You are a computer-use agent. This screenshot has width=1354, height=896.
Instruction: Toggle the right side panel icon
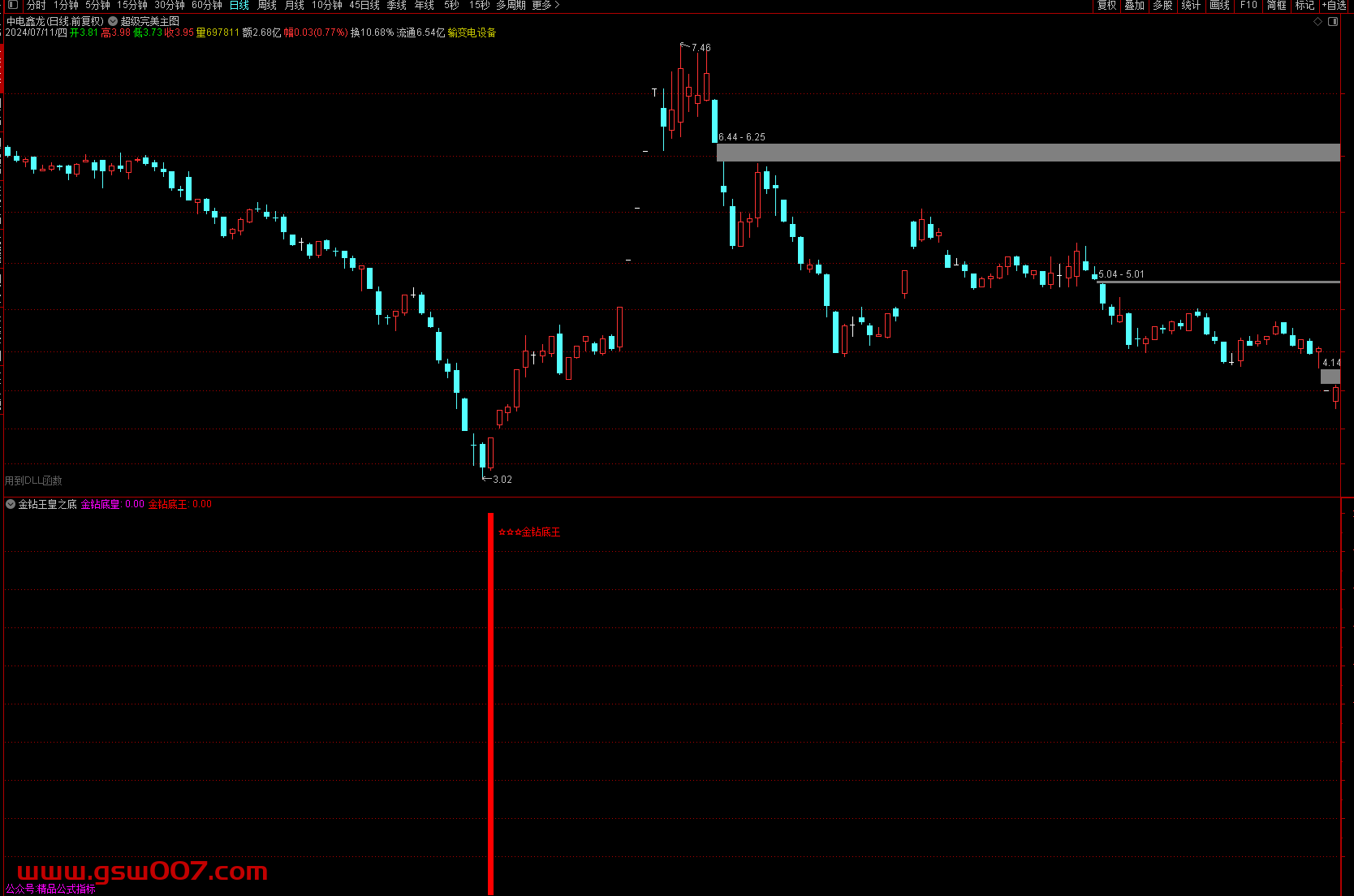pos(1333,22)
